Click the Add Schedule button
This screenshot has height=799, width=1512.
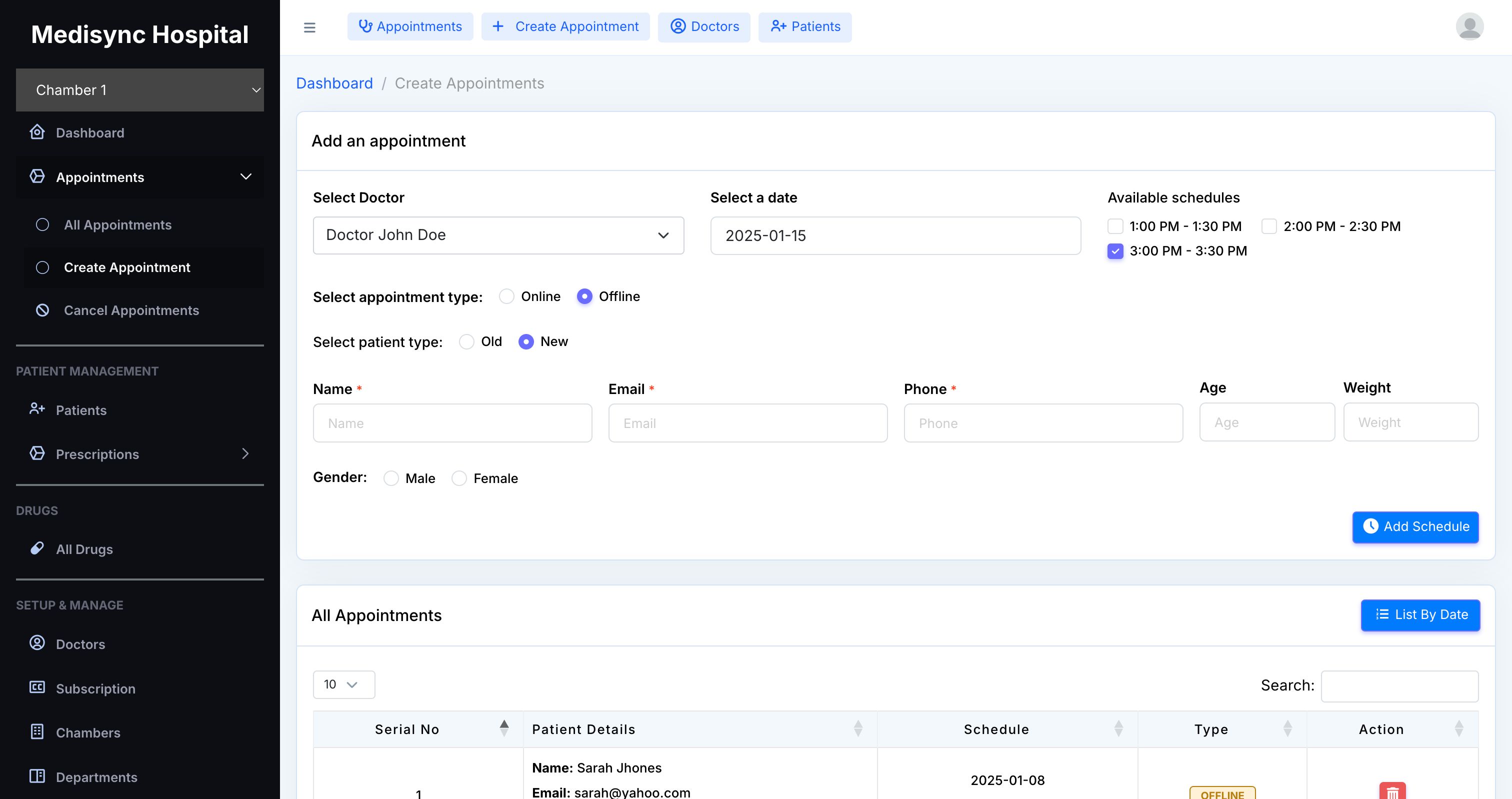point(1415,526)
